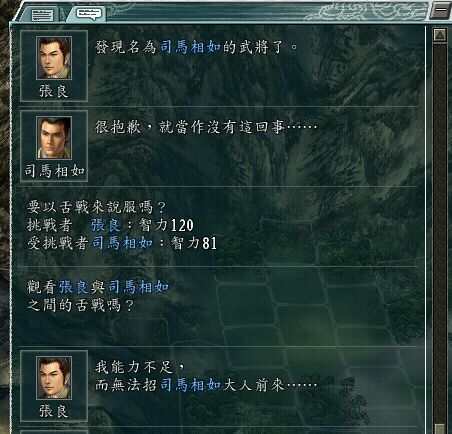Image resolution: width=452 pixels, height=434 pixels.
Task: Click 張良 in the 觀看 debate line
Action: 74,287
